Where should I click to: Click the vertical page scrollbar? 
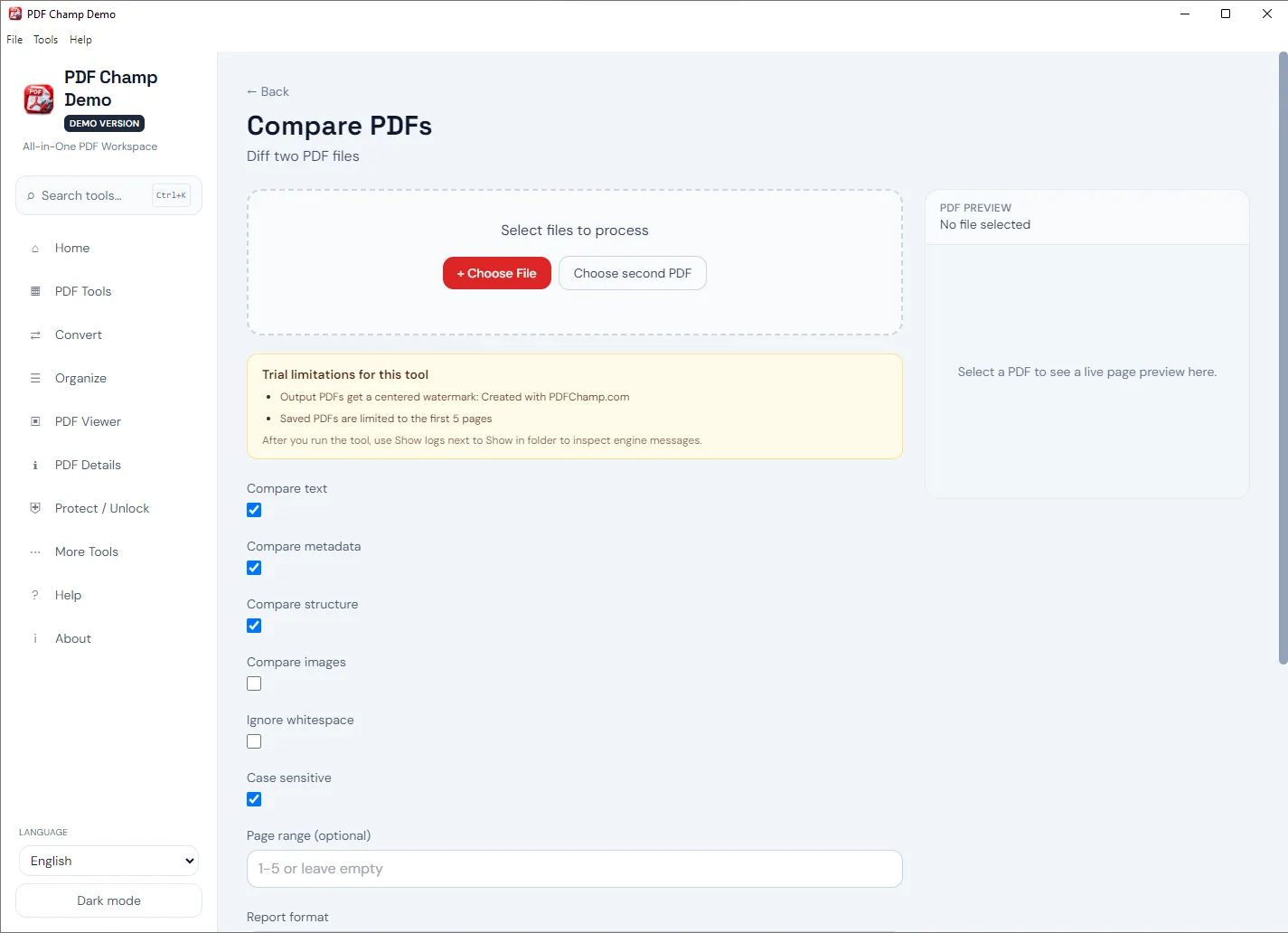pyautogui.click(x=1283, y=359)
